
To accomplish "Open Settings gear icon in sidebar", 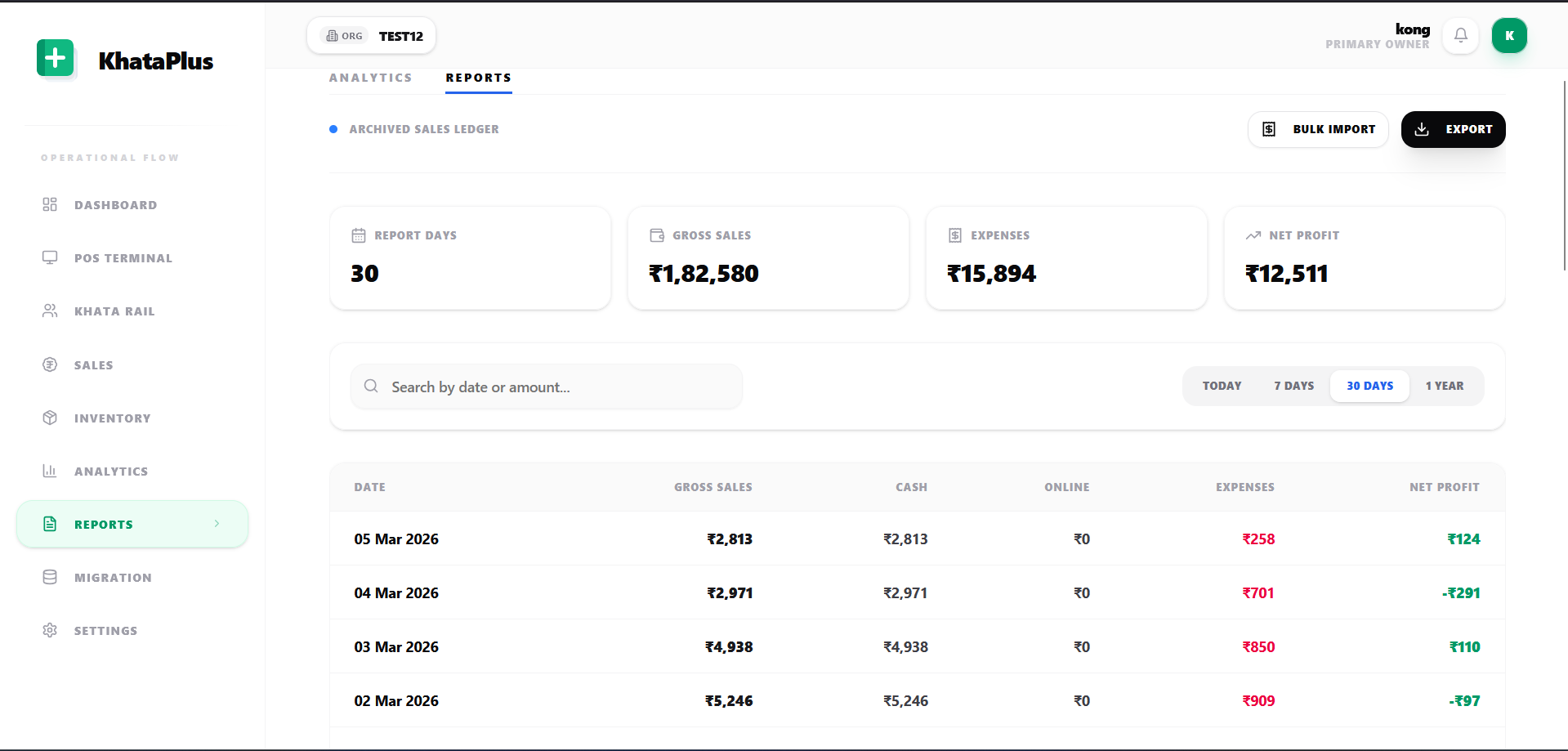I will pyautogui.click(x=50, y=630).
